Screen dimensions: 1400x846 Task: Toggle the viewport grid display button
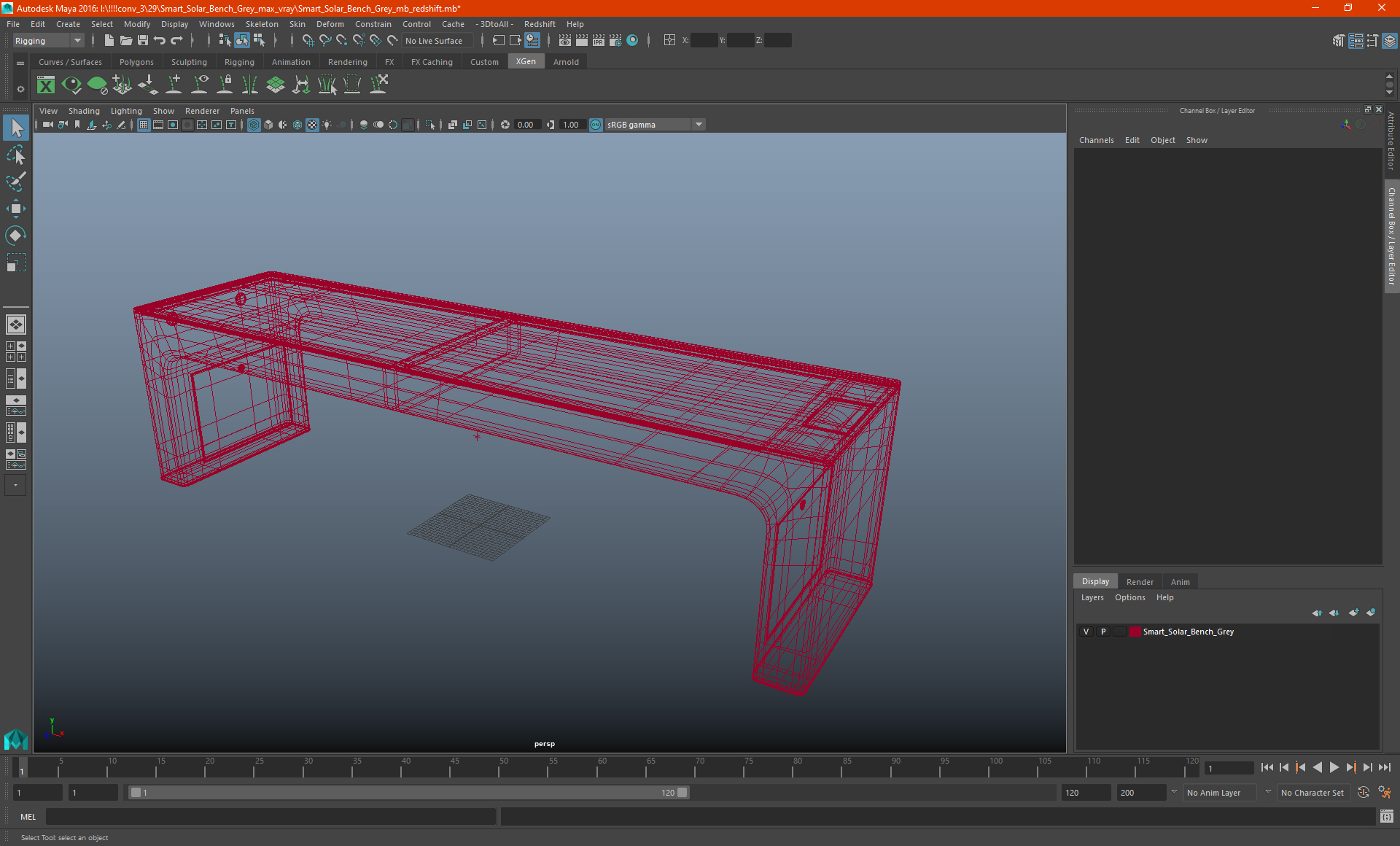144,125
